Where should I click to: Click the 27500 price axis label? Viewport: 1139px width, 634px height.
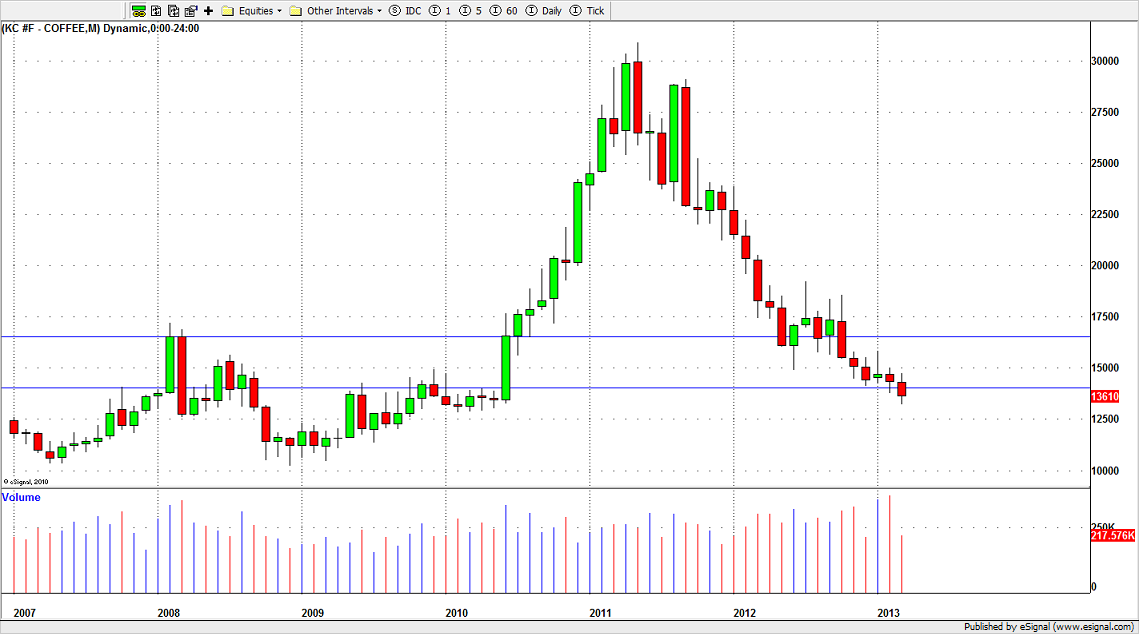pos(1105,113)
